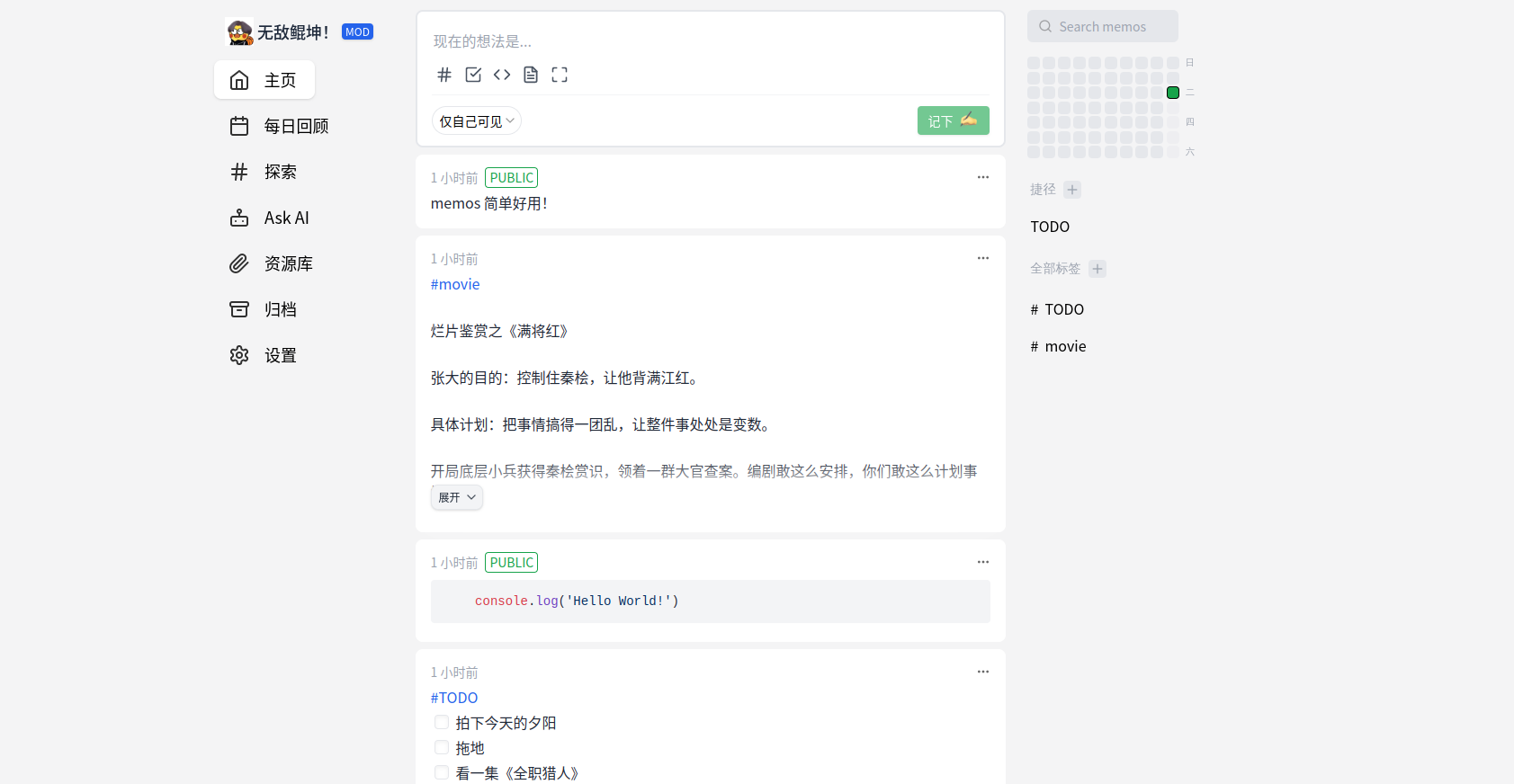Open the #movie tag link in memo
Image resolution: width=1514 pixels, height=784 pixels.
[455, 284]
